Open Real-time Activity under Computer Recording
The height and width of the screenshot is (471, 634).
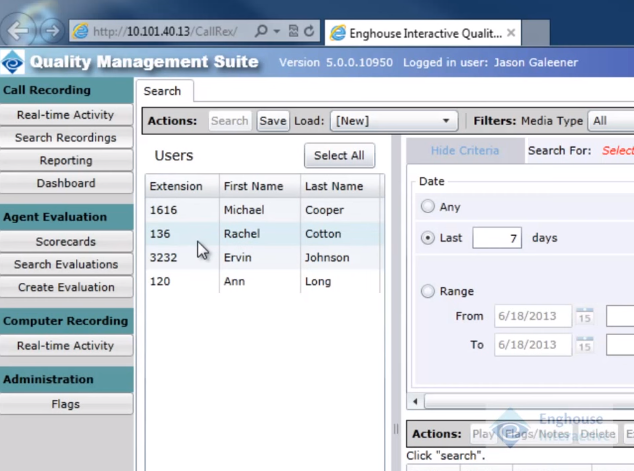click(66, 346)
